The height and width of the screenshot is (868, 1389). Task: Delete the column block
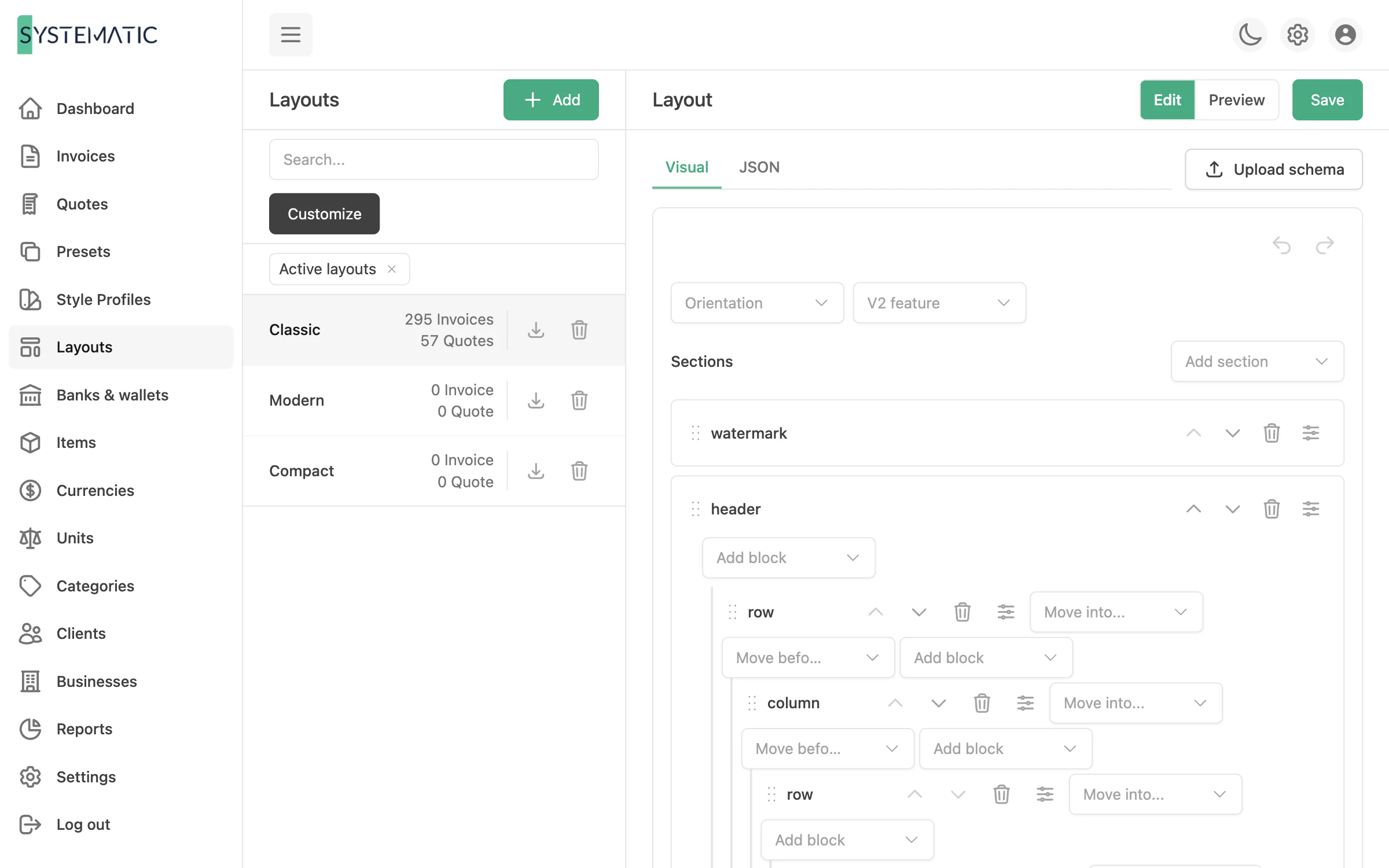coord(982,703)
